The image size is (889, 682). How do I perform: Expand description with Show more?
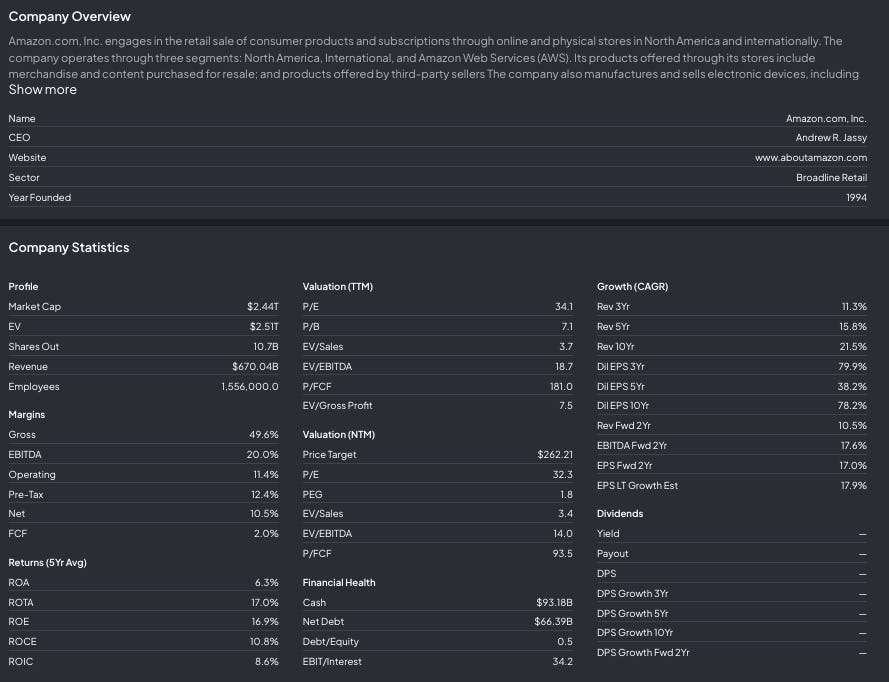(43, 90)
